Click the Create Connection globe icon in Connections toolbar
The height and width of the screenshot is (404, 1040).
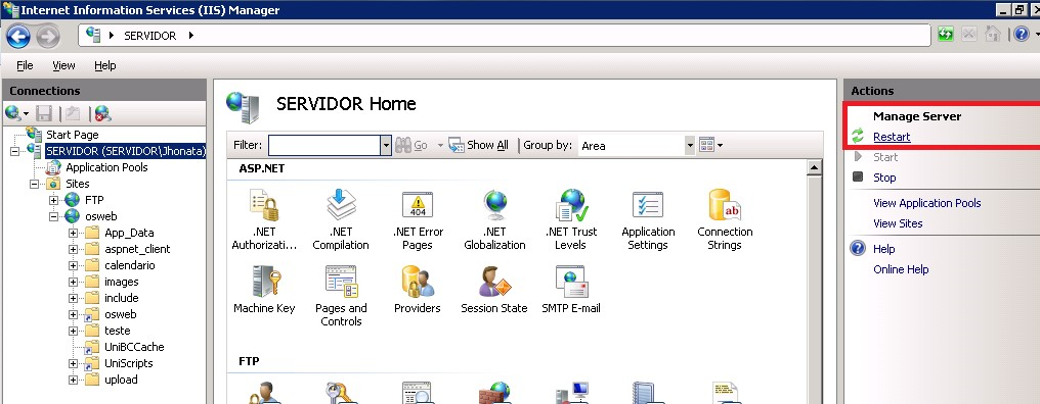pos(13,113)
